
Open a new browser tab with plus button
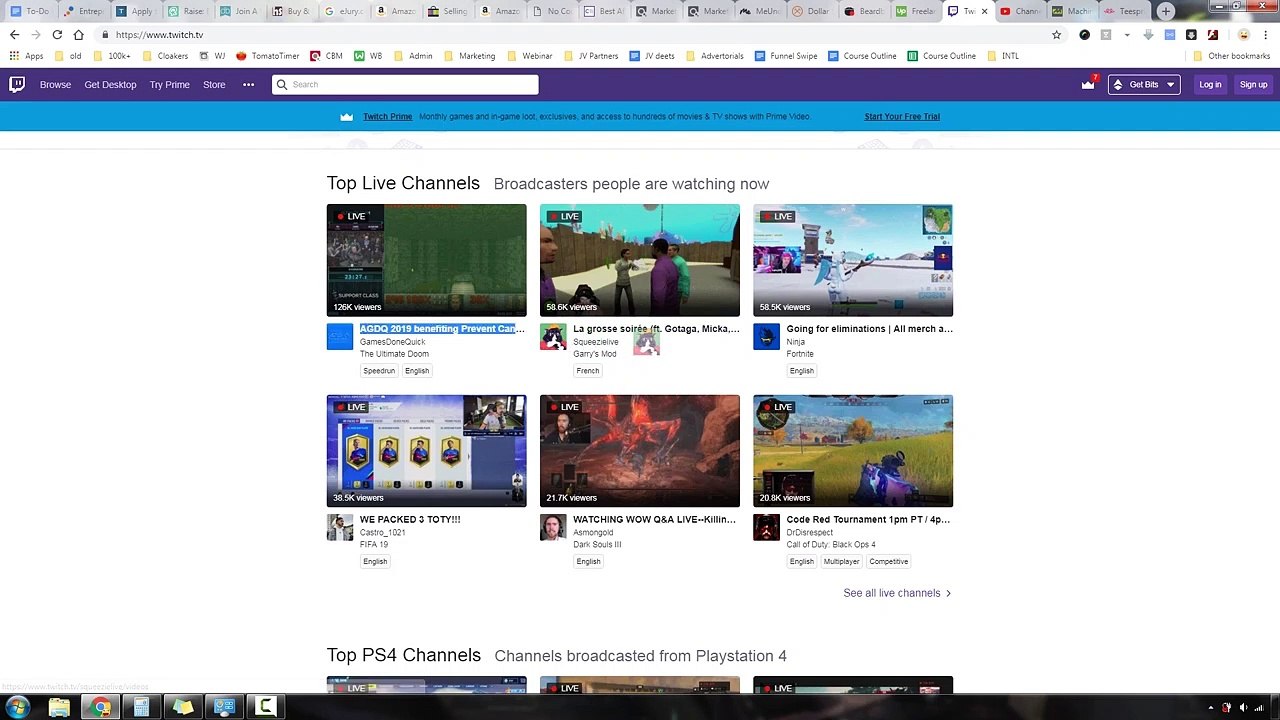pyautogui.click(x=1165, y=11)
